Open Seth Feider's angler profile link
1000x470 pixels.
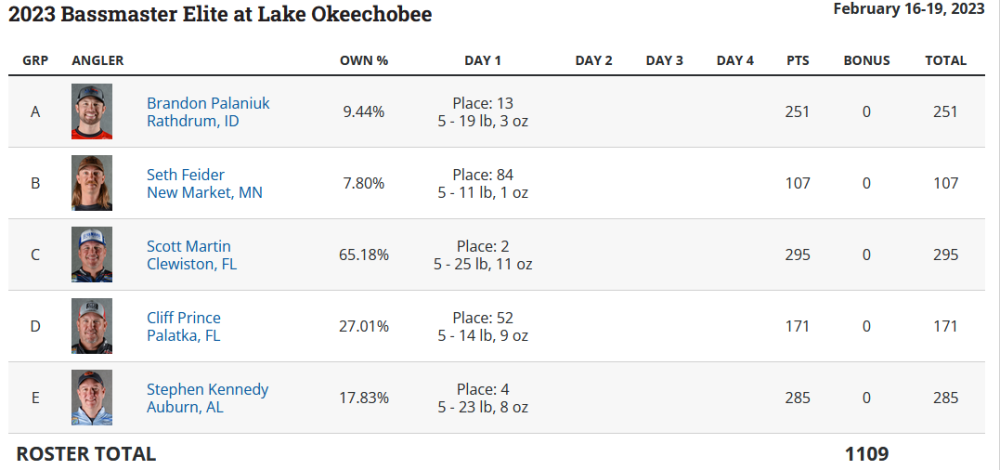coord(186,175)
